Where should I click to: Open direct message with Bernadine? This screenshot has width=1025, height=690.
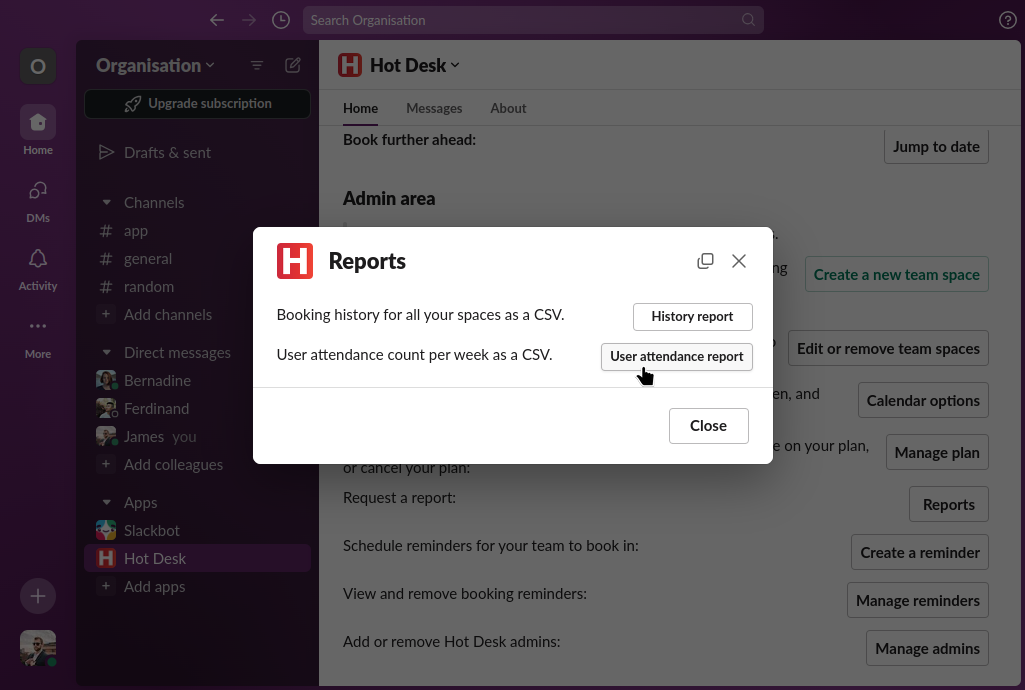(197, 381)
